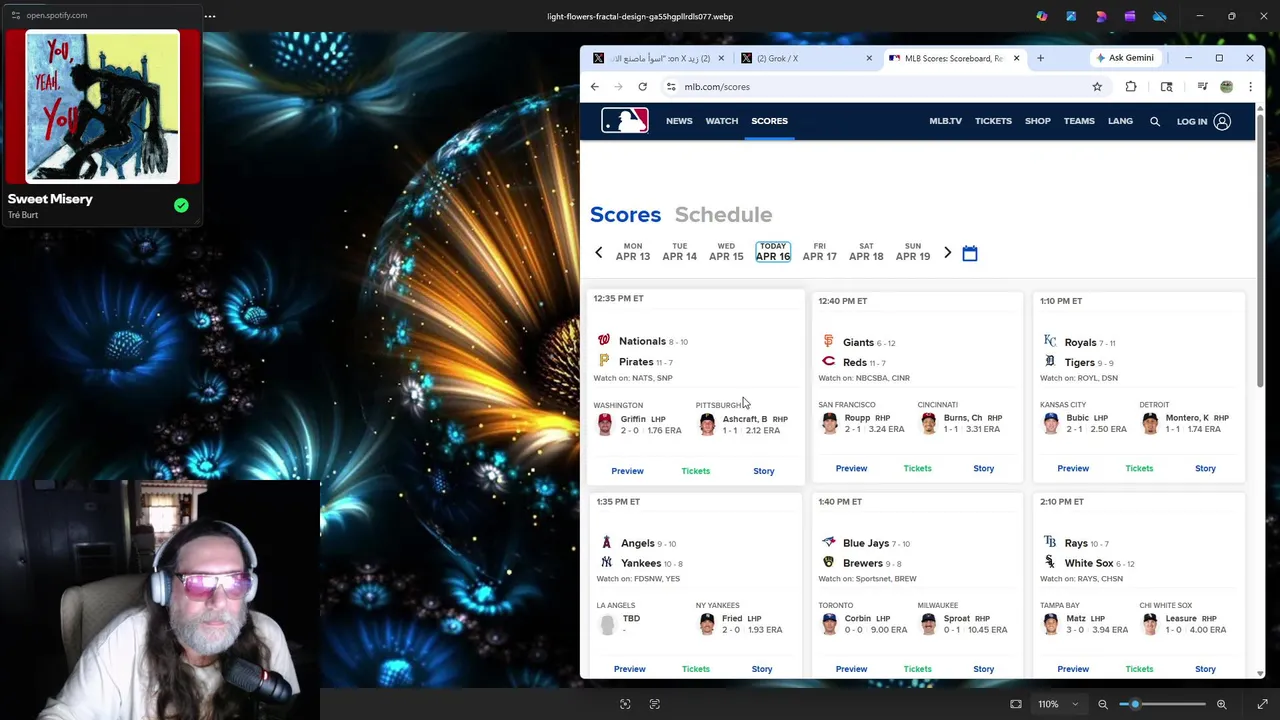Open Story for Royals vs Tigers
Image resolution: width=1280 pixels, height=720 pixels.
1205,468
